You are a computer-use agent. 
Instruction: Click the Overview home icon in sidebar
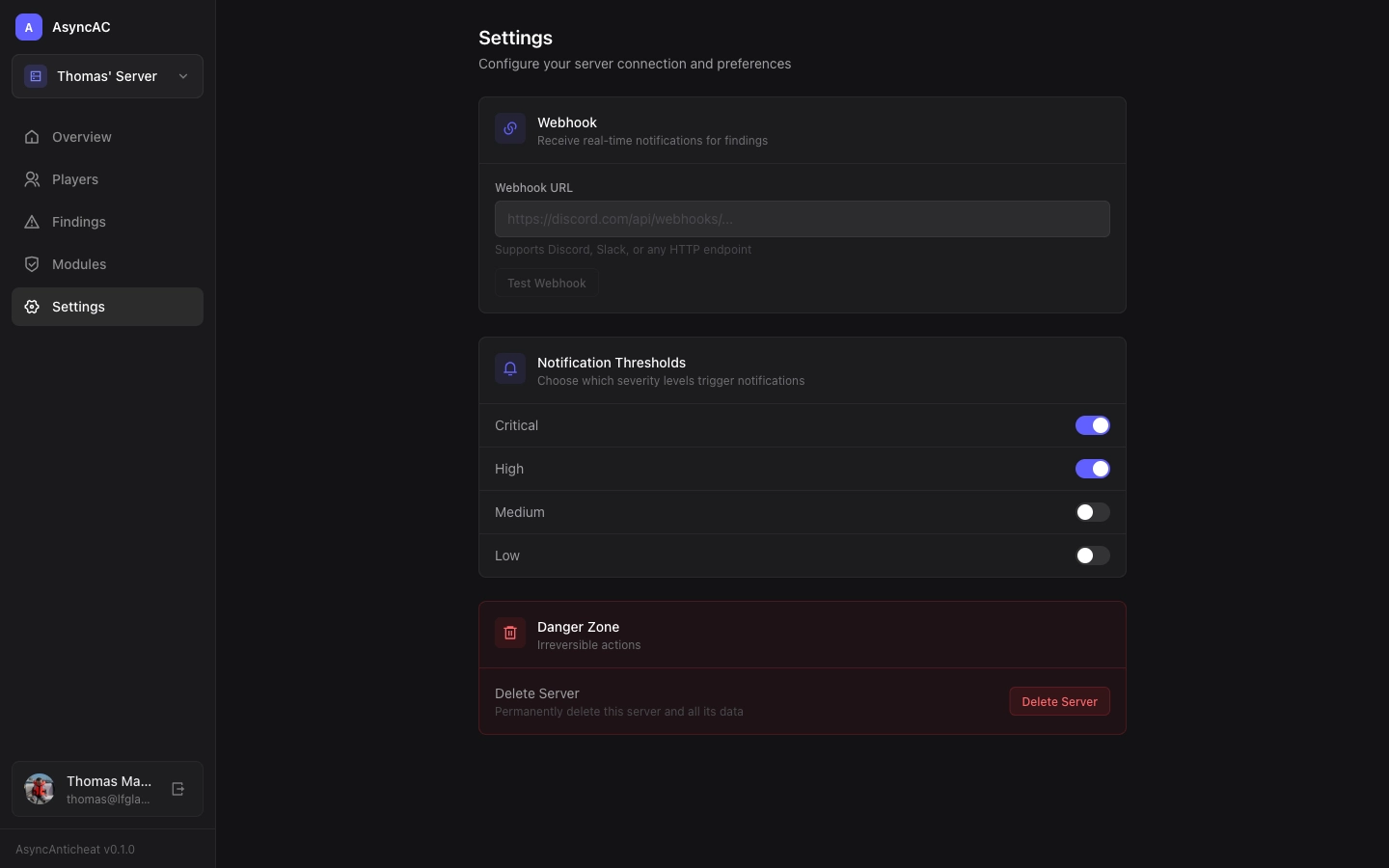click(32, 137)
